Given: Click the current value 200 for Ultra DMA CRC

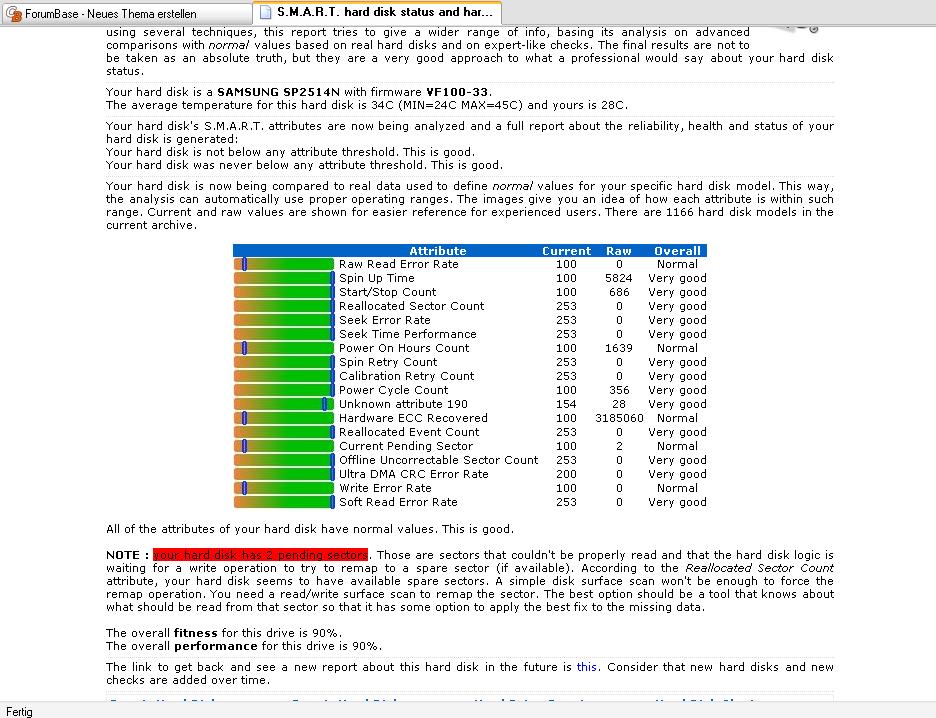Looking at the screenshot, I should pos(566,474).
